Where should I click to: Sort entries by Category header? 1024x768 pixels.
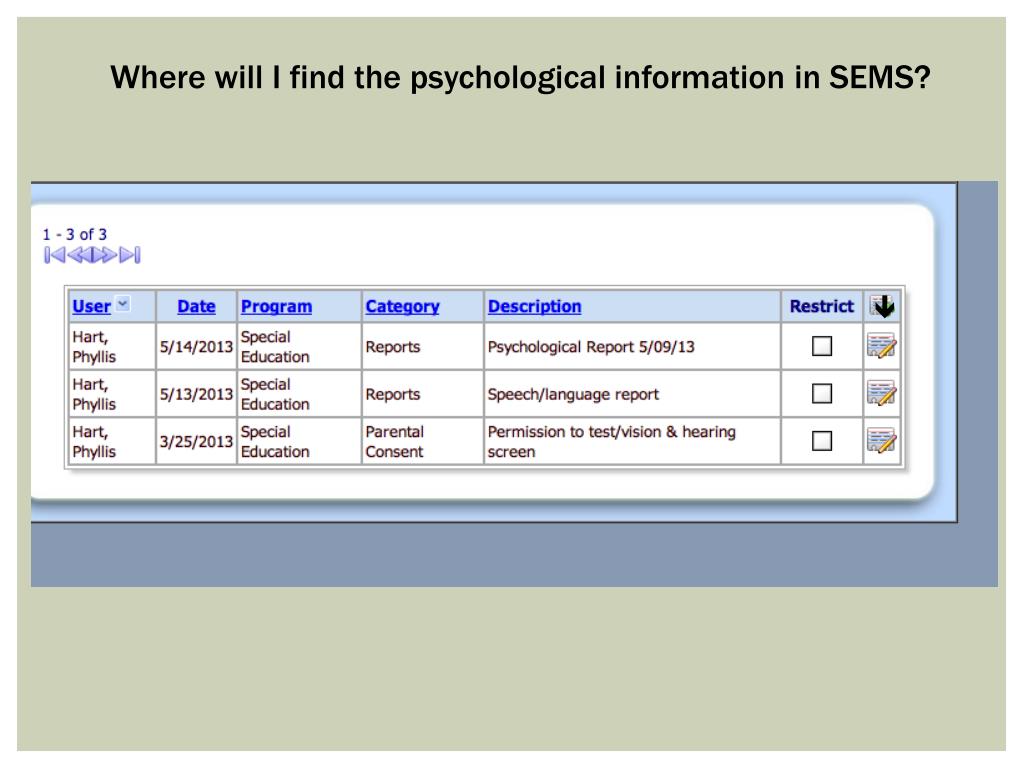(402, 306)
